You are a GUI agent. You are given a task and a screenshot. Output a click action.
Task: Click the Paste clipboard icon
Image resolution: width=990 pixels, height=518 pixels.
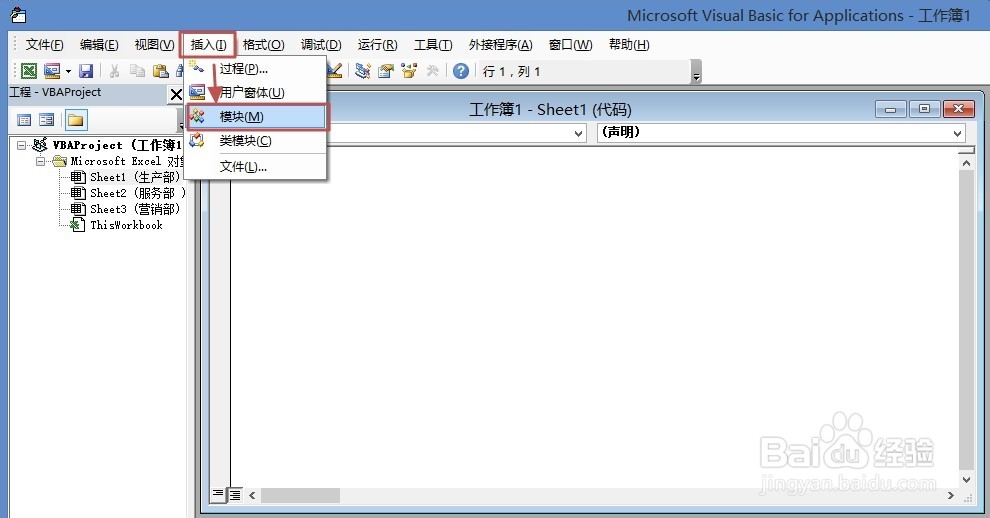(161, 71)
